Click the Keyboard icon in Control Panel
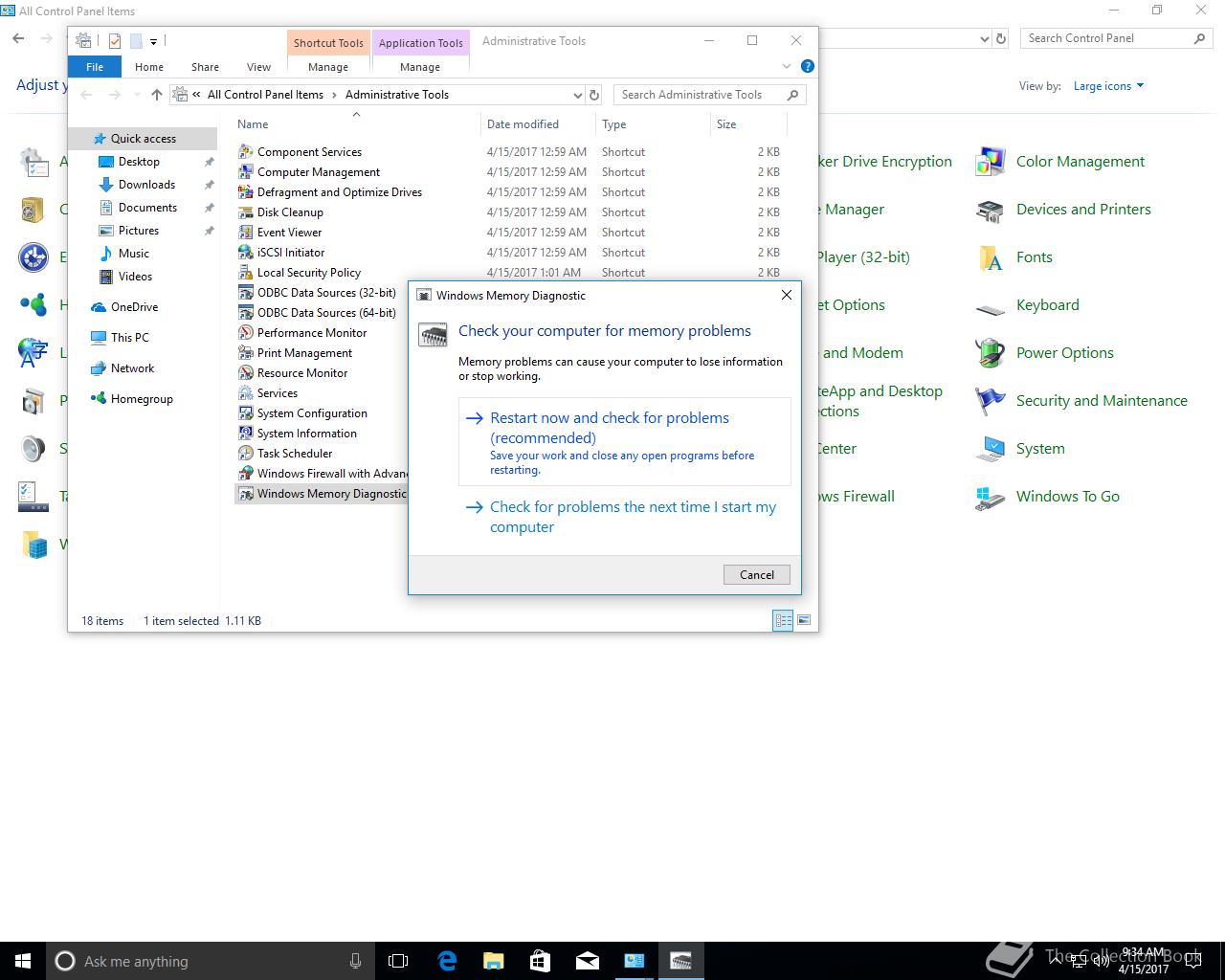1225x980 pixels. coord(990,307)
